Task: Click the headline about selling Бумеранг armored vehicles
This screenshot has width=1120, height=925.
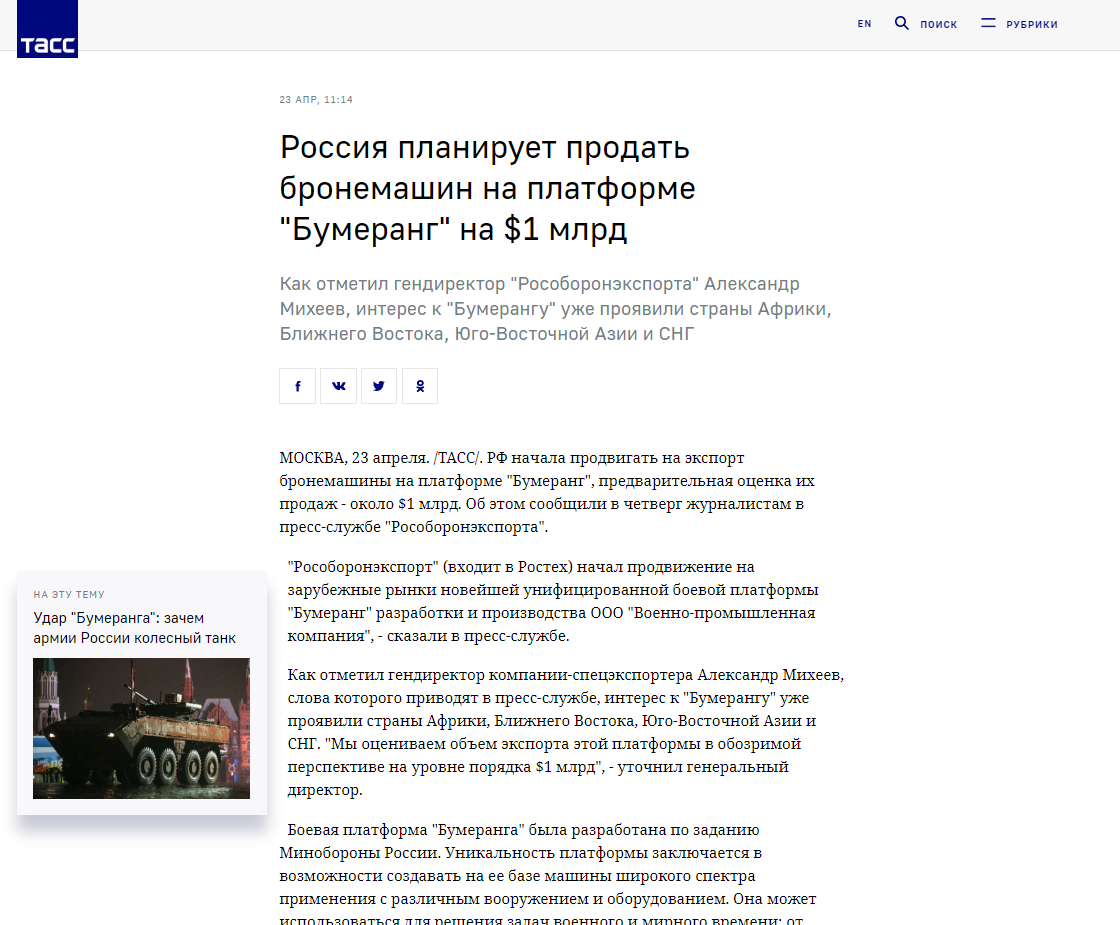Action: pyautogui.click(x=487, y=189)
